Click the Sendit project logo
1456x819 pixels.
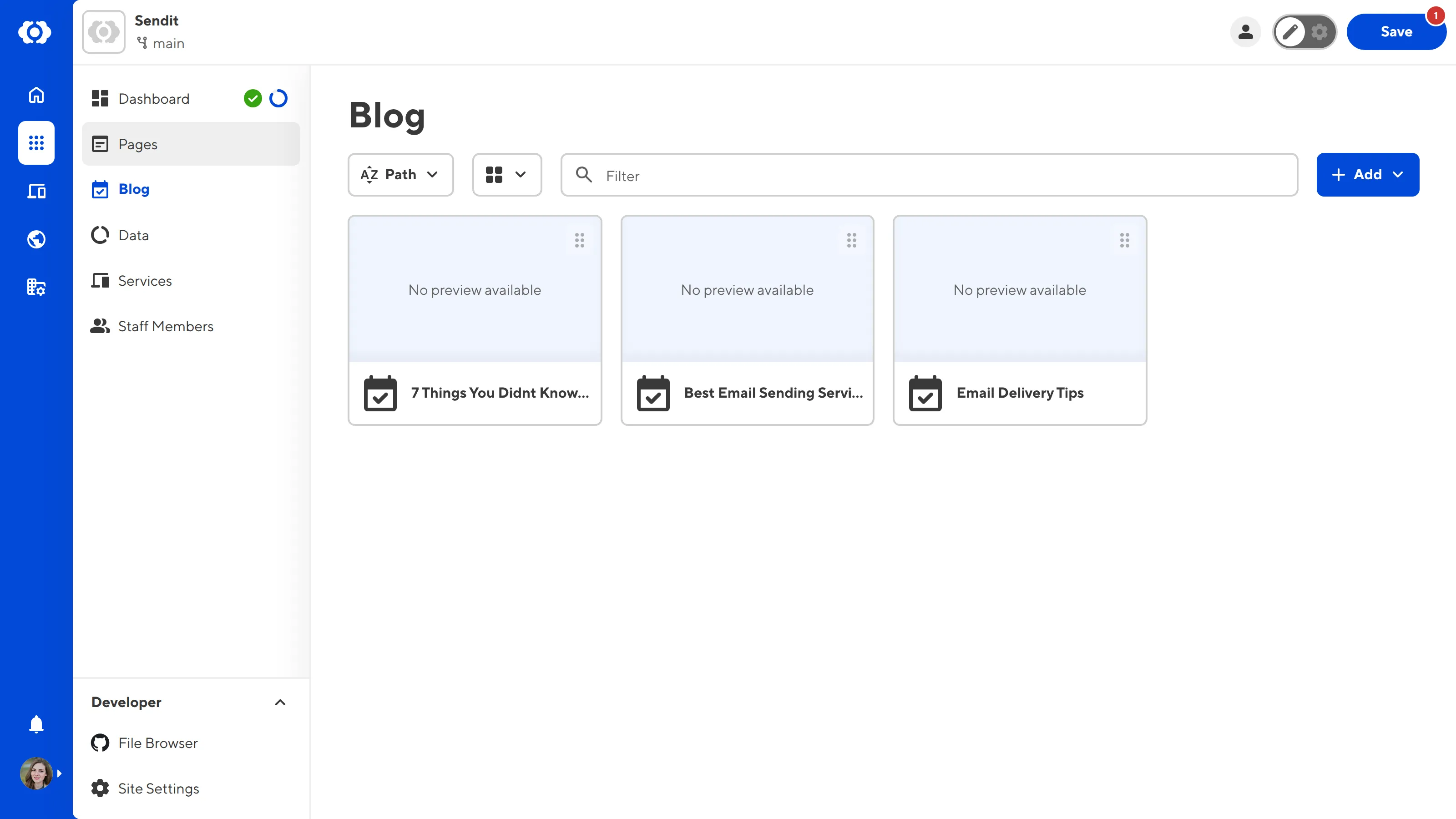pyautogui.click(x=103, y=31)
